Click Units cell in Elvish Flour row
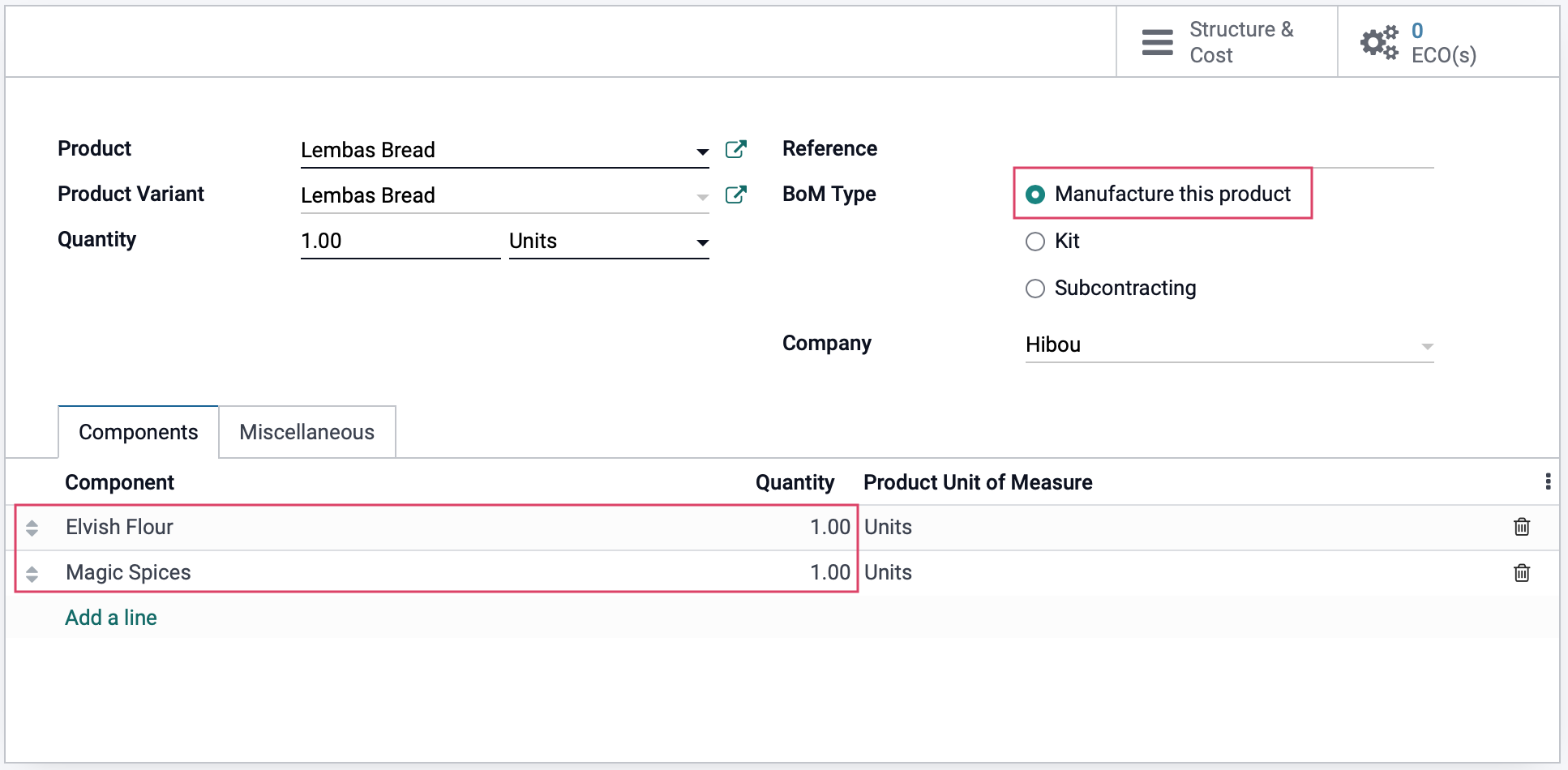The width and height of the screenshot is (1568, 770). point(888,528)
